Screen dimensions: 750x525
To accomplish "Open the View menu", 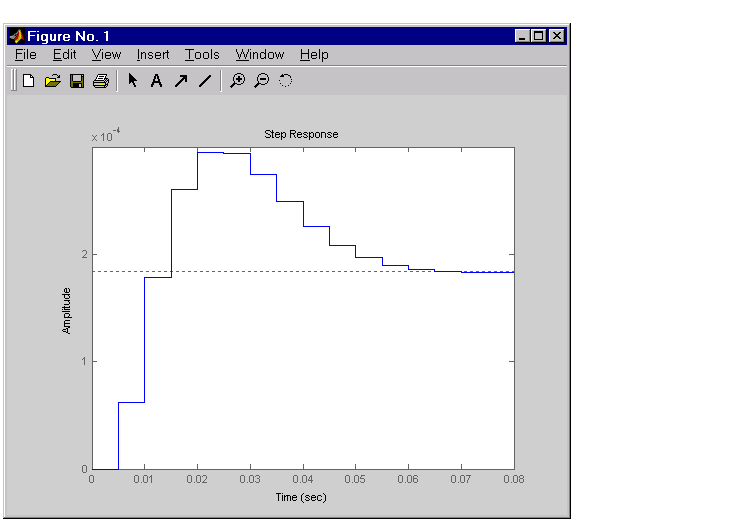I will coord(106,55).
